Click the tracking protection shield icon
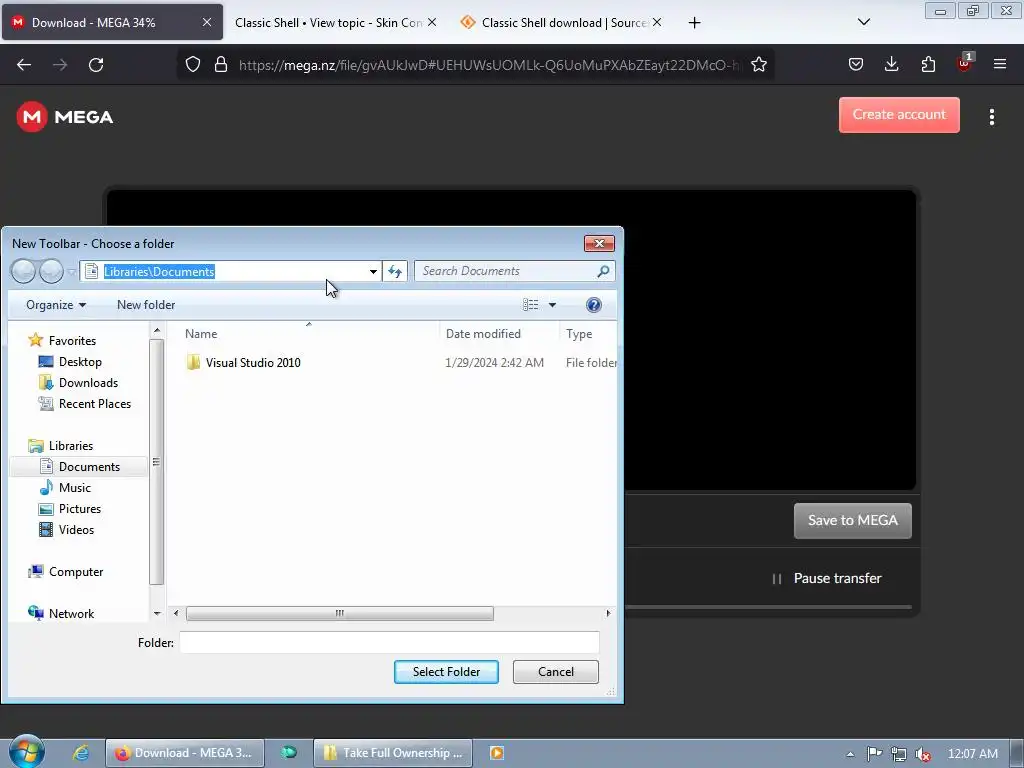The image size is (1024, 768). (x=193, y=65)
